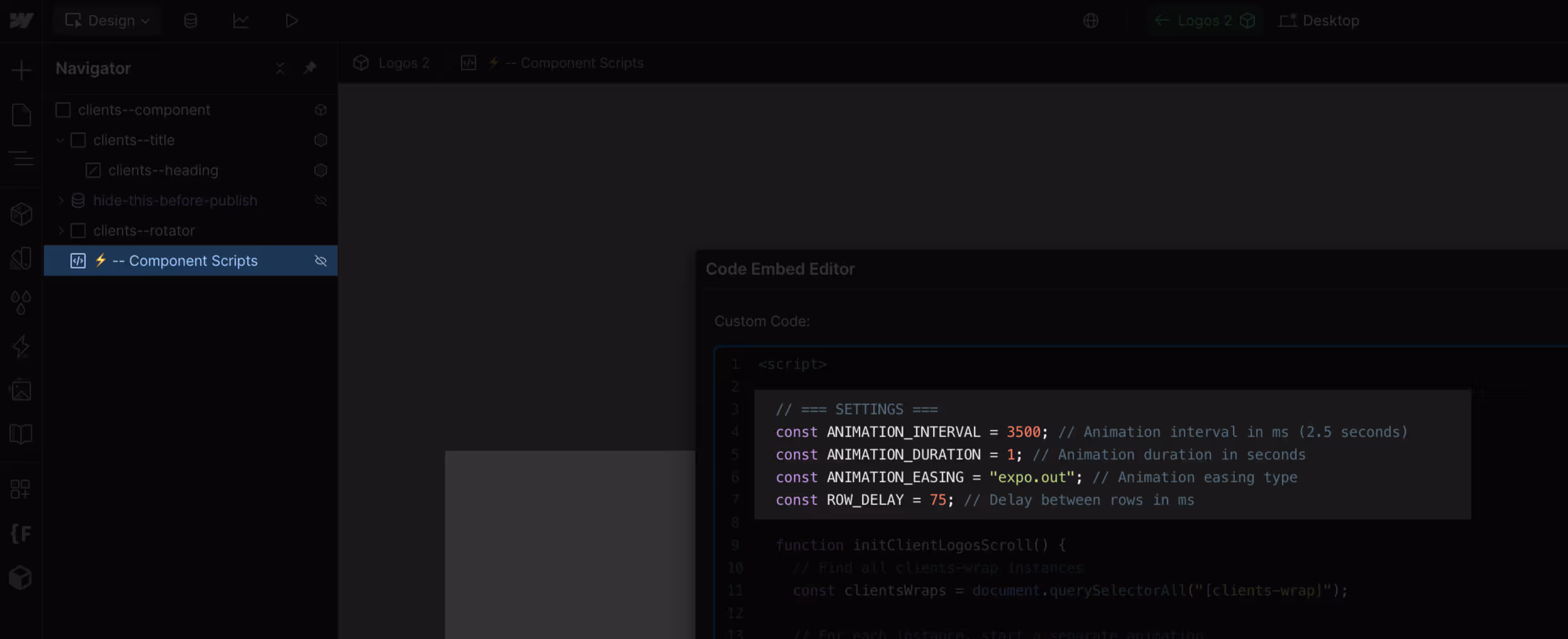This screenshot has width=1568, height=639.
Task: Open the Style selectors drops icon
Action: pos(21,303)
